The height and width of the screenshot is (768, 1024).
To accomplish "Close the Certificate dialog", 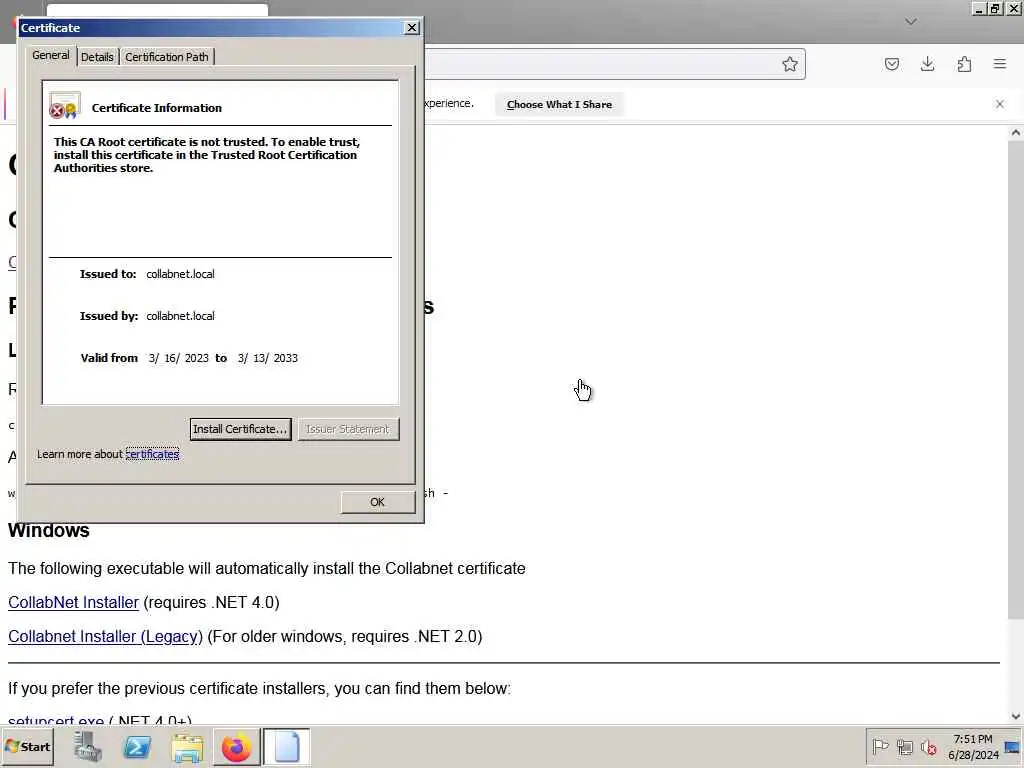I will pyautogui.click(x=411, y=27).
